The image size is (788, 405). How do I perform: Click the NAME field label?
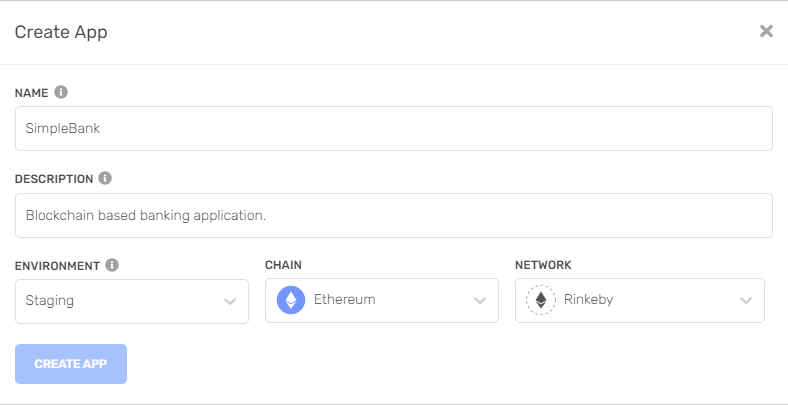[x=31, y=93]
